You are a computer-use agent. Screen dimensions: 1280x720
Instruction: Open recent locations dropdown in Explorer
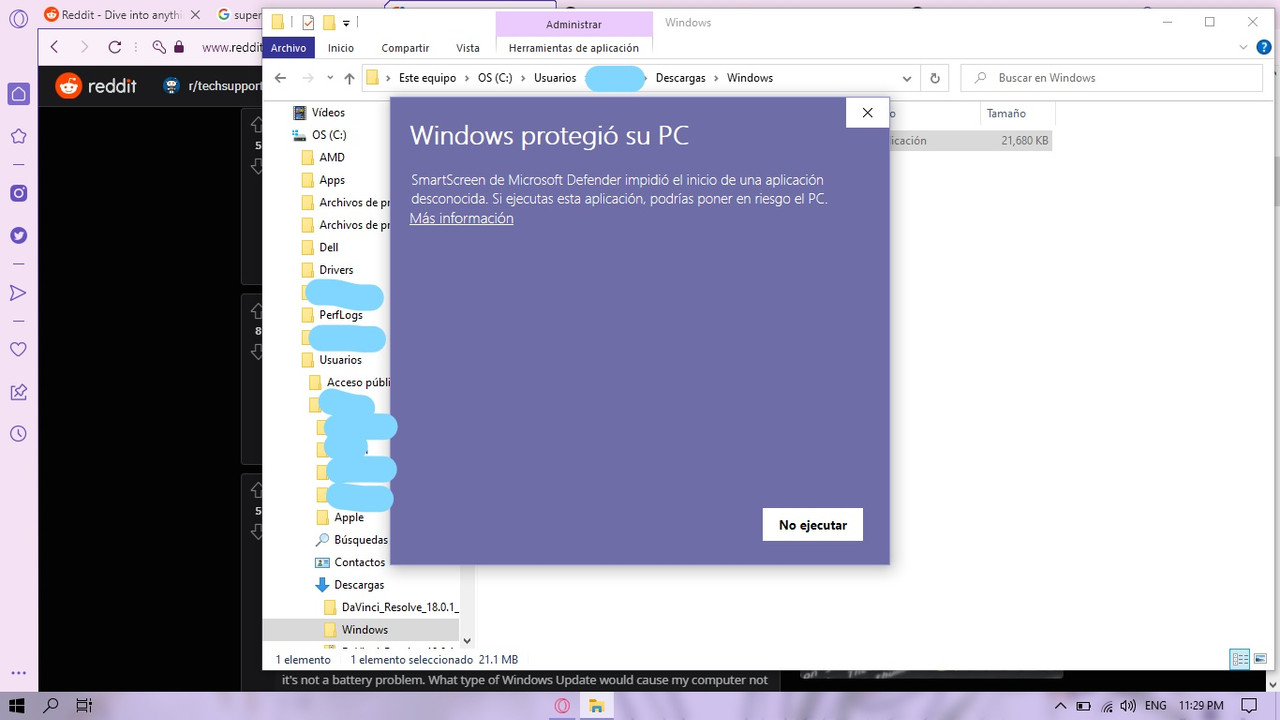tap(329, 78)
